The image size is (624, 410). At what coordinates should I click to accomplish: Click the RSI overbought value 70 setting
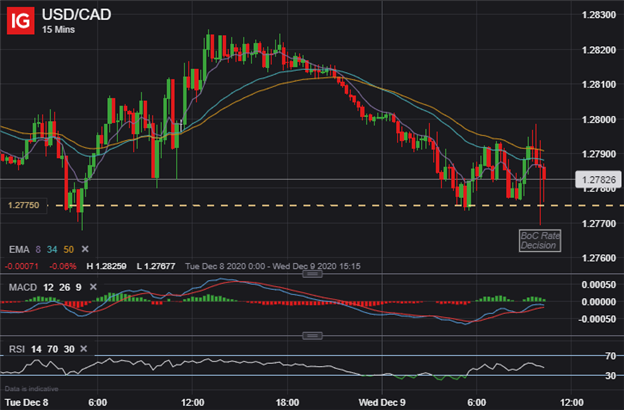tap(53, 349)
